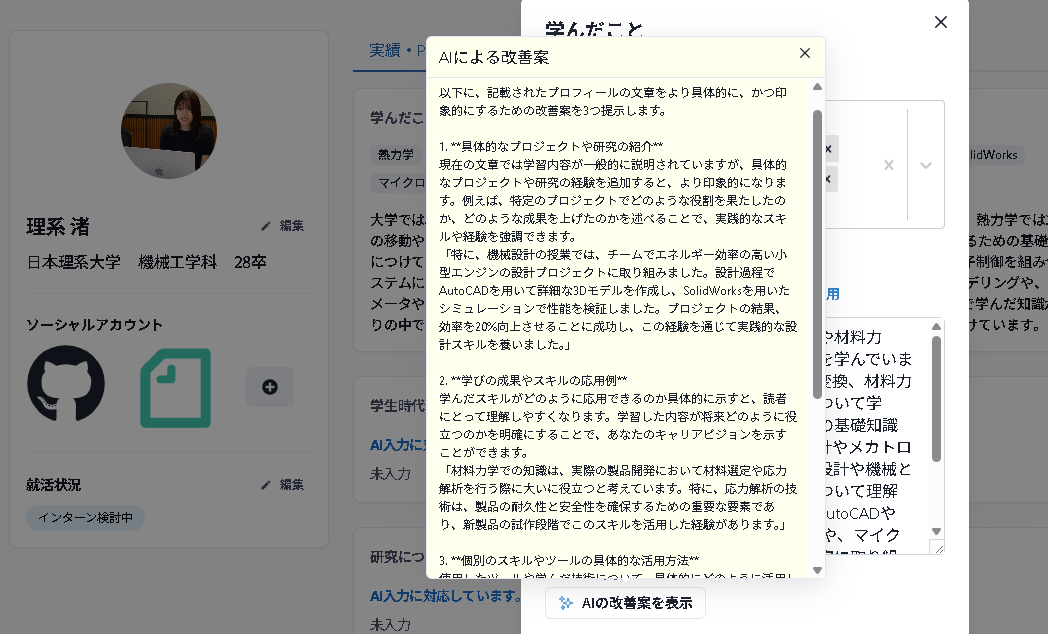Click the pencil icon beside 就活状況
Screen dimensions: 1048x634
pos(266,485)
